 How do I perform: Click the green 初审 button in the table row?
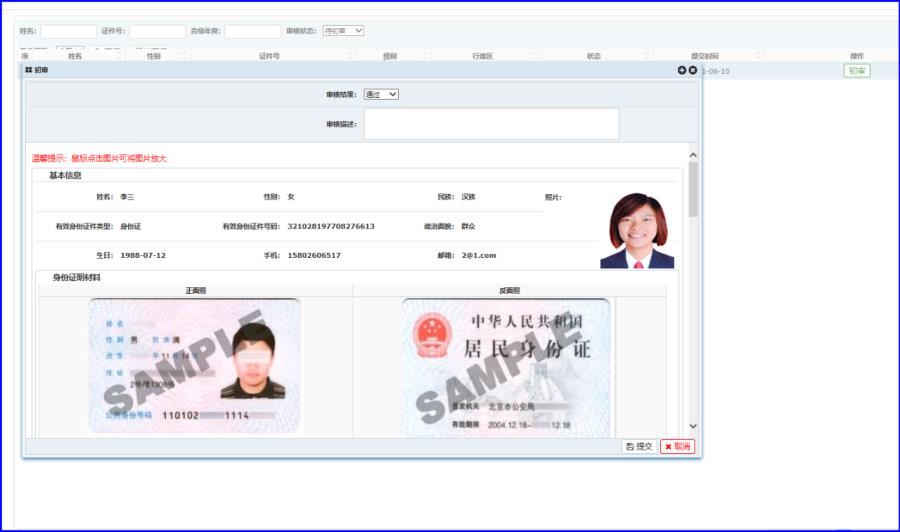pos(856,71)
